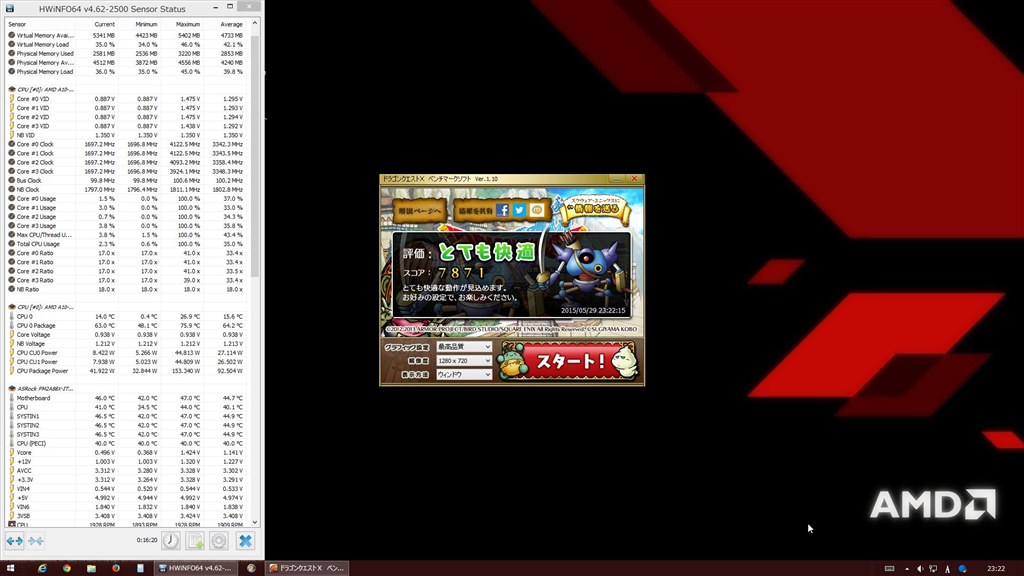Open File Explorer from the taskbar
Image resolution: width=1024 pixels, height=576 pixels.
point(91,568)
